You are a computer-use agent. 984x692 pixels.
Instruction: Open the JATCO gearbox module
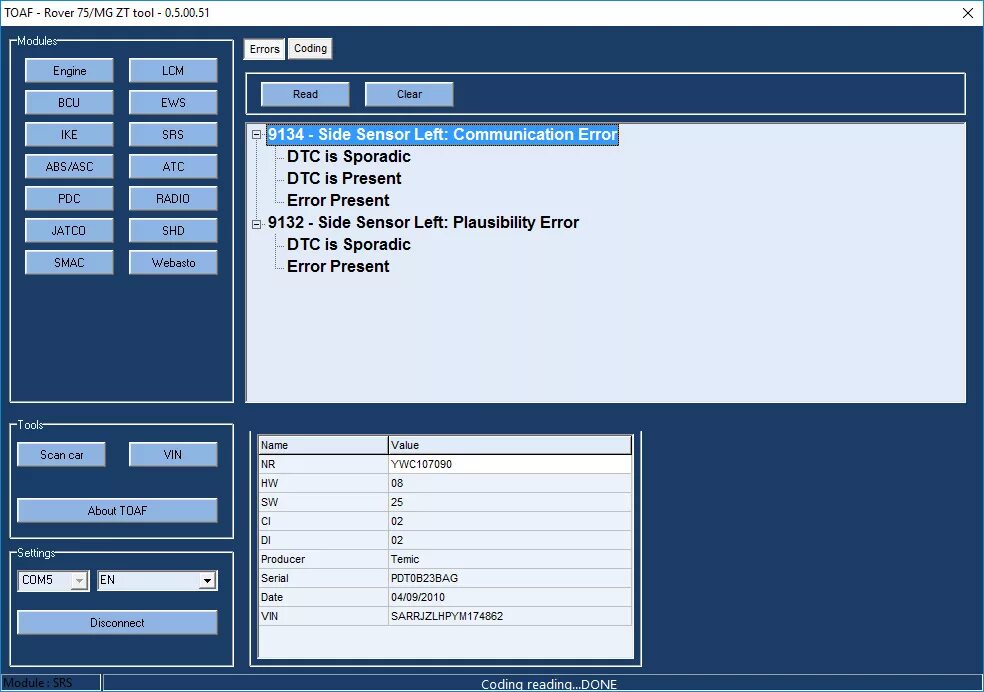coord(69,231)
